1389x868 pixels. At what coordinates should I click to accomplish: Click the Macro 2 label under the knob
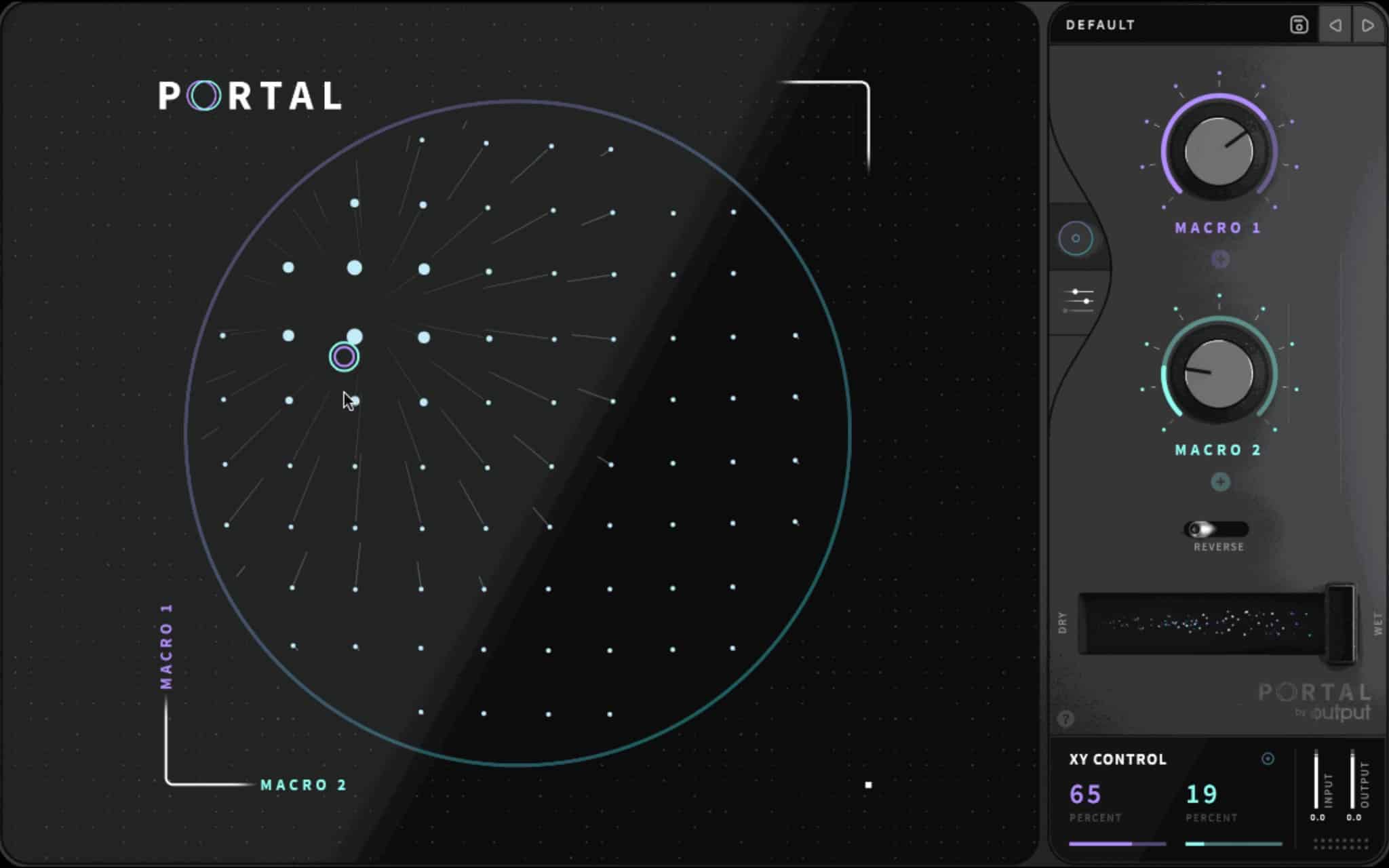[1218, 450]
